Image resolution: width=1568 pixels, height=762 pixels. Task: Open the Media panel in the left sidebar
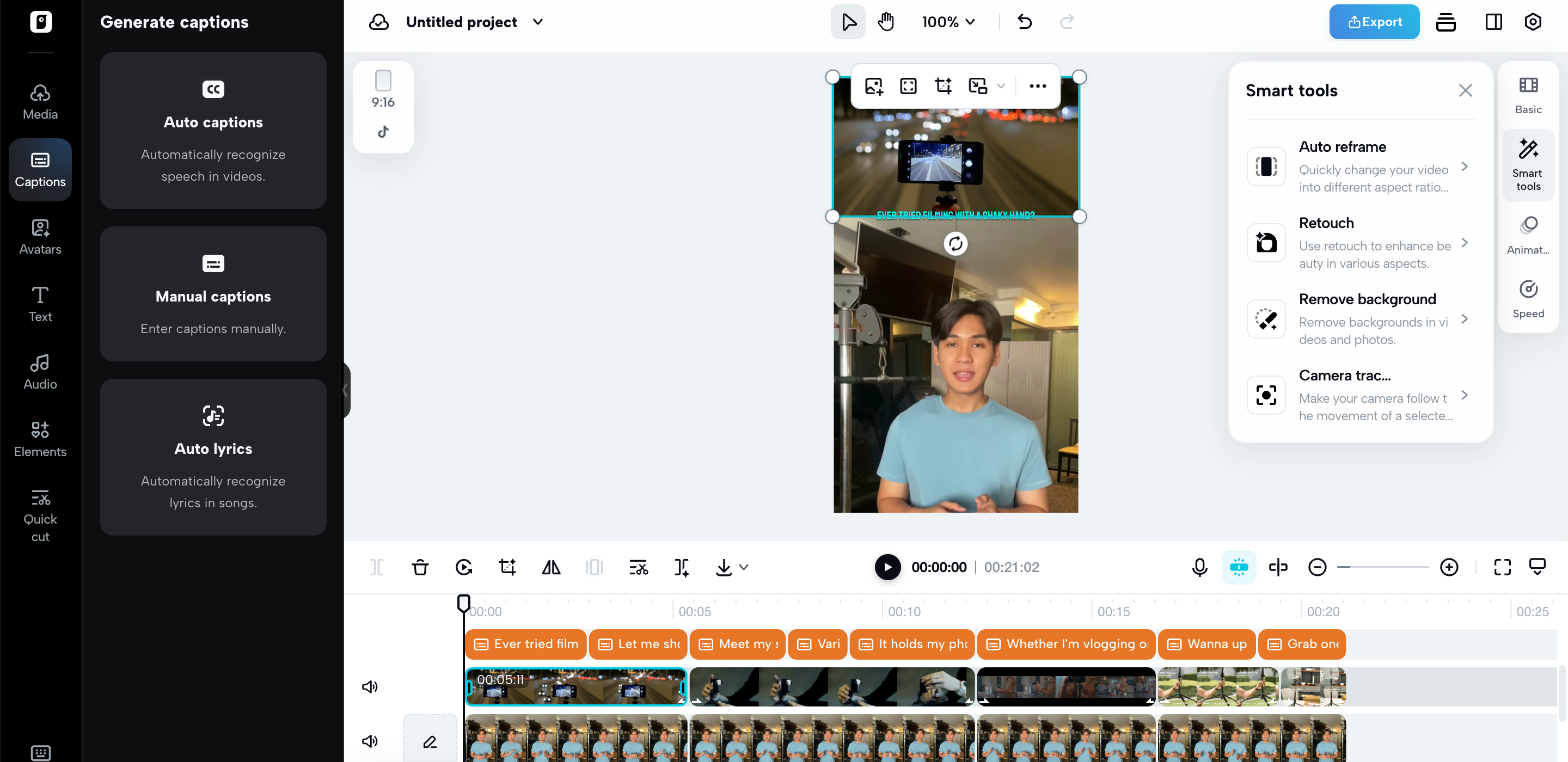[x=40, y=101]
